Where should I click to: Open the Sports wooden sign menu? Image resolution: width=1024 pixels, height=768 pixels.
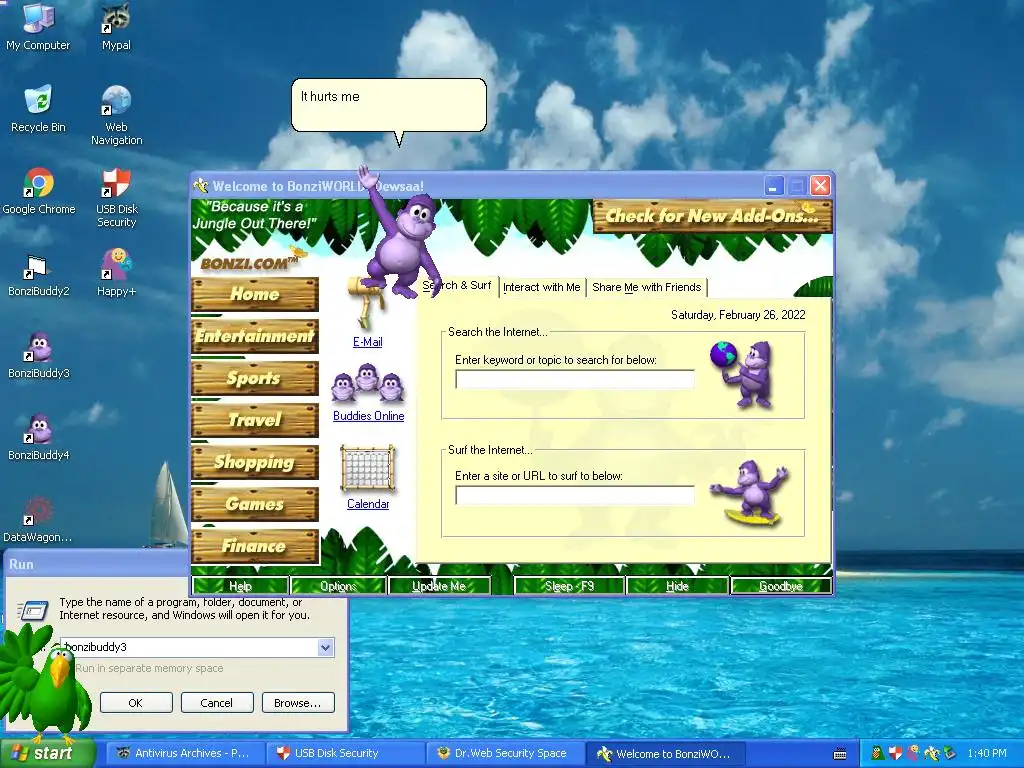(255, 378)
